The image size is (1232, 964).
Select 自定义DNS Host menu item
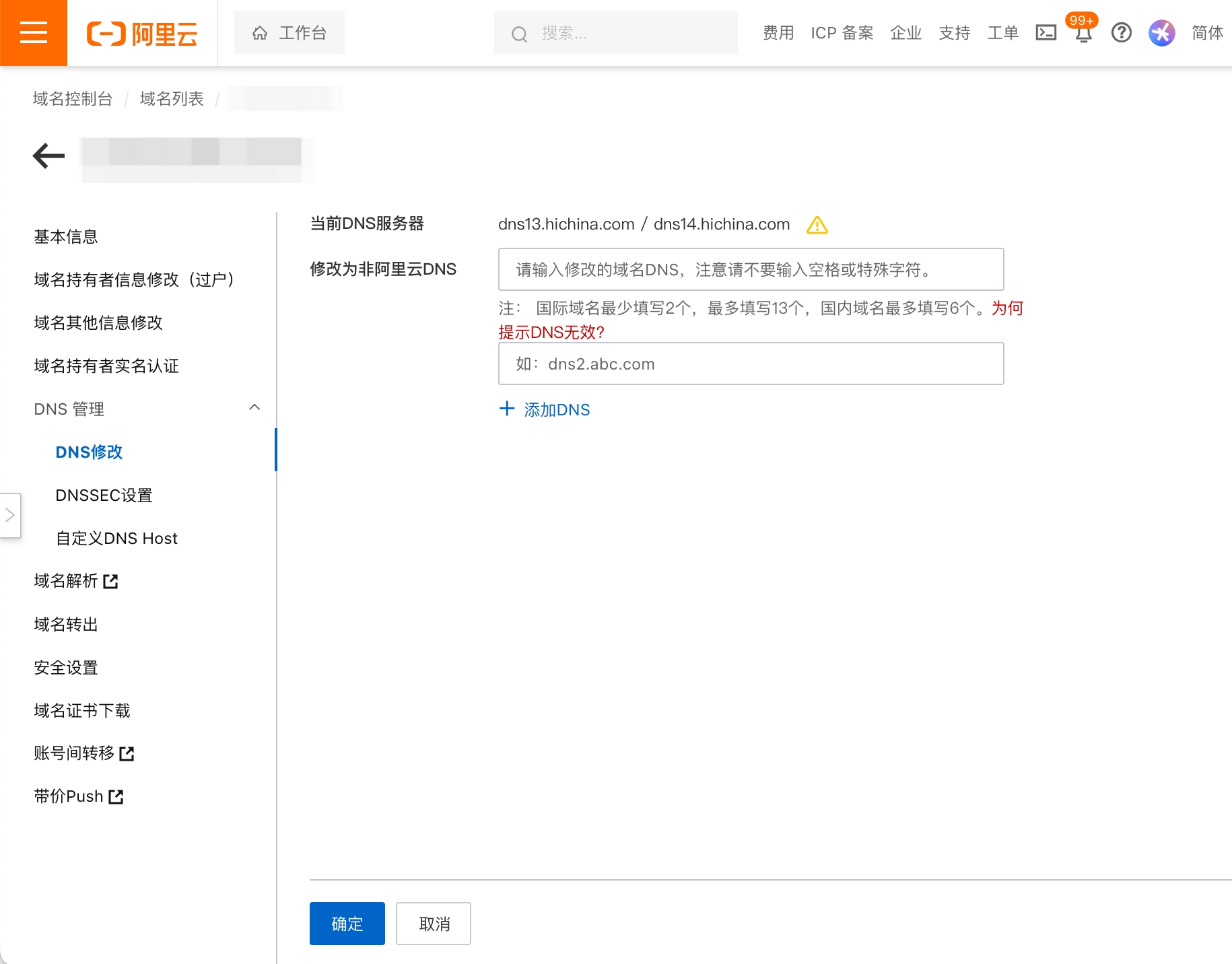[x=116, y=538]
